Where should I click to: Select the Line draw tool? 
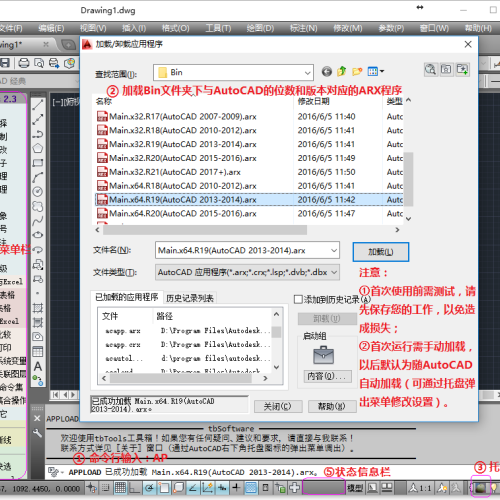(38, 105)
